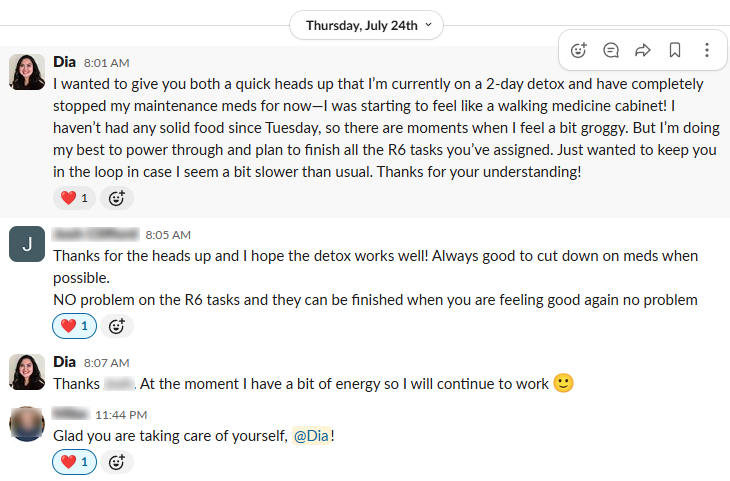Reply in thread from the hover toolbar
Viewport: 730px width, 481px height.
[x=611, y=49]
